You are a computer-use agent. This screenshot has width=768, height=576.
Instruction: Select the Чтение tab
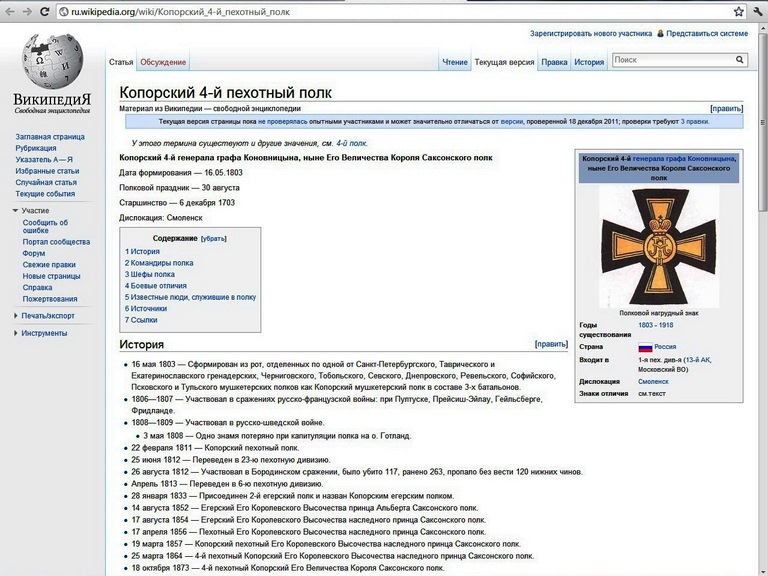coord(455,62)
